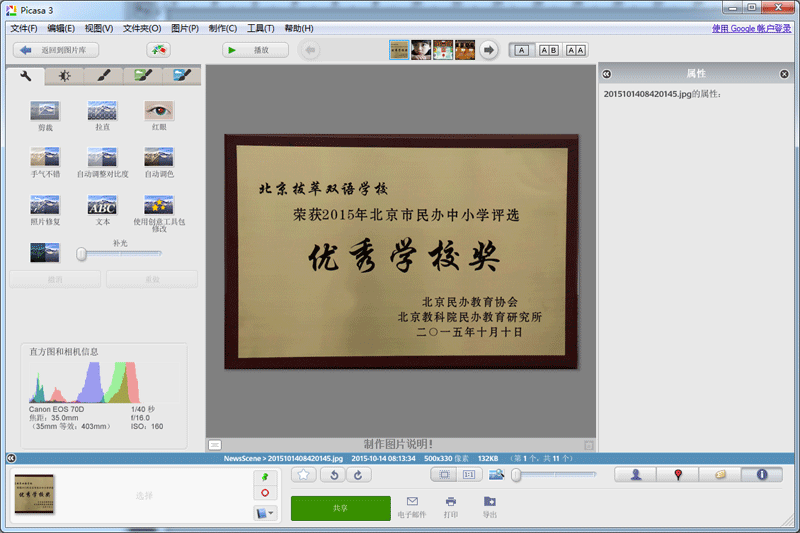Switch to A A duplicate comparison view
The image size is (800, 533).
(576, 50)
